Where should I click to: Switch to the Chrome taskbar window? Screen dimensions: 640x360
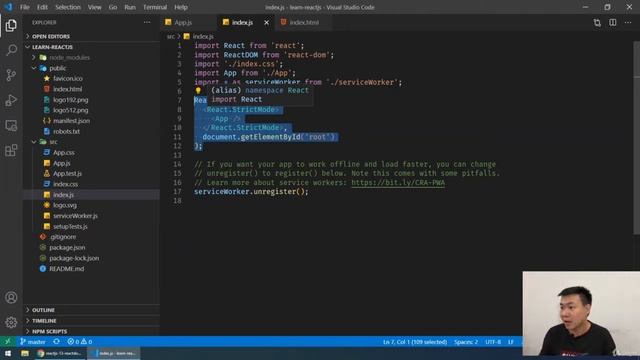pyautogui.click(x=60, y=353)
